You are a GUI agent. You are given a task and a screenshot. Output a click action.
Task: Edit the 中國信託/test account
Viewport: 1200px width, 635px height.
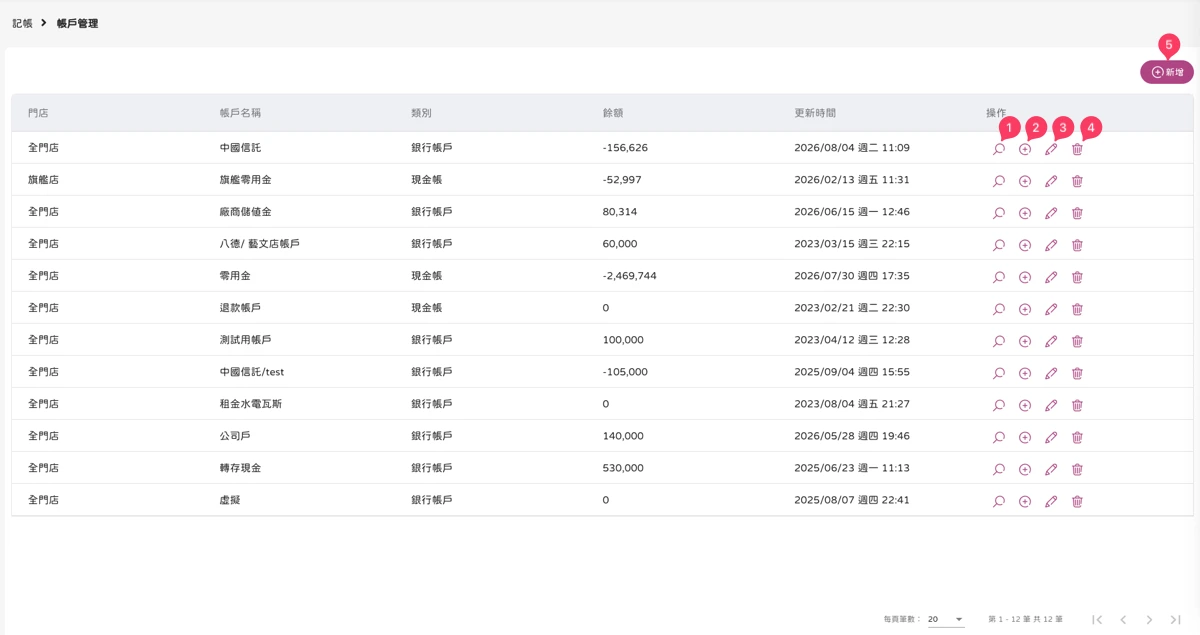[x=1051, y=373]
